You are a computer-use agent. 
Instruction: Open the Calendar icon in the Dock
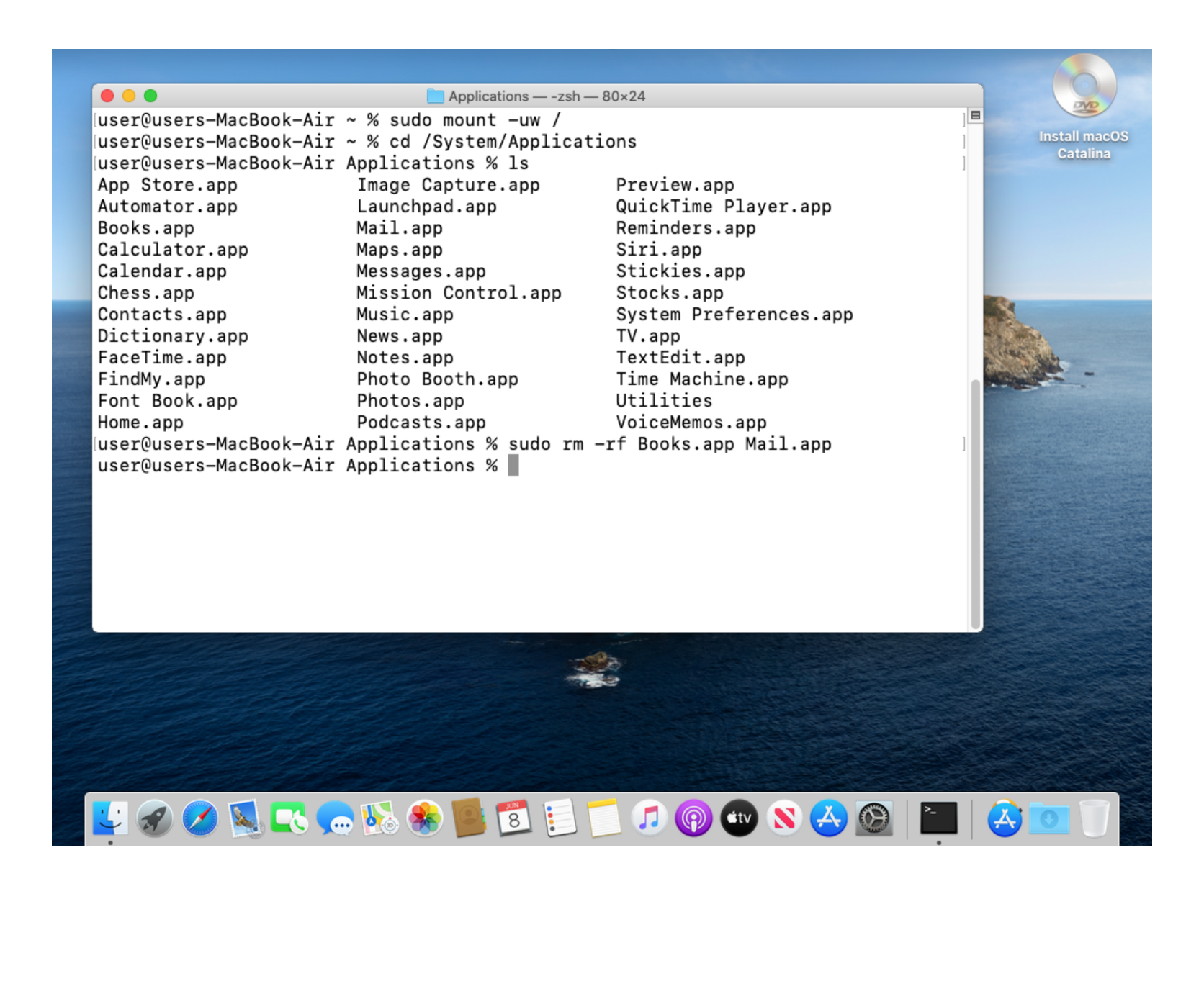click(x=514, y=818)
